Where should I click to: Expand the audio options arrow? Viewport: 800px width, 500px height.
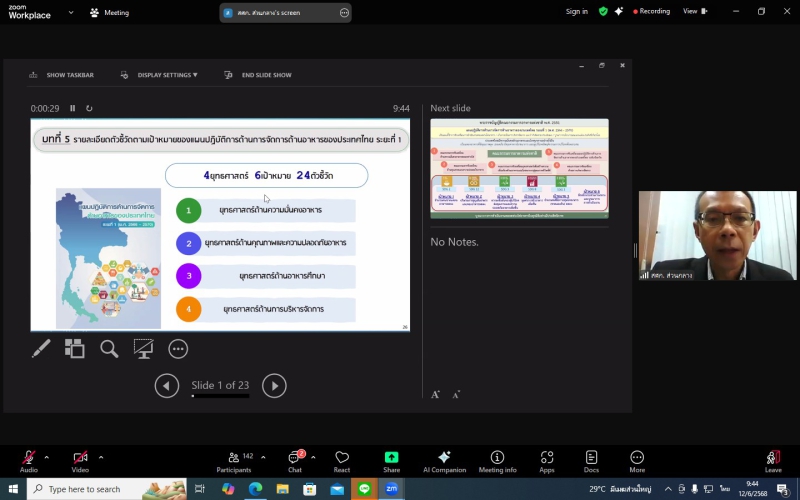point(46,457)
